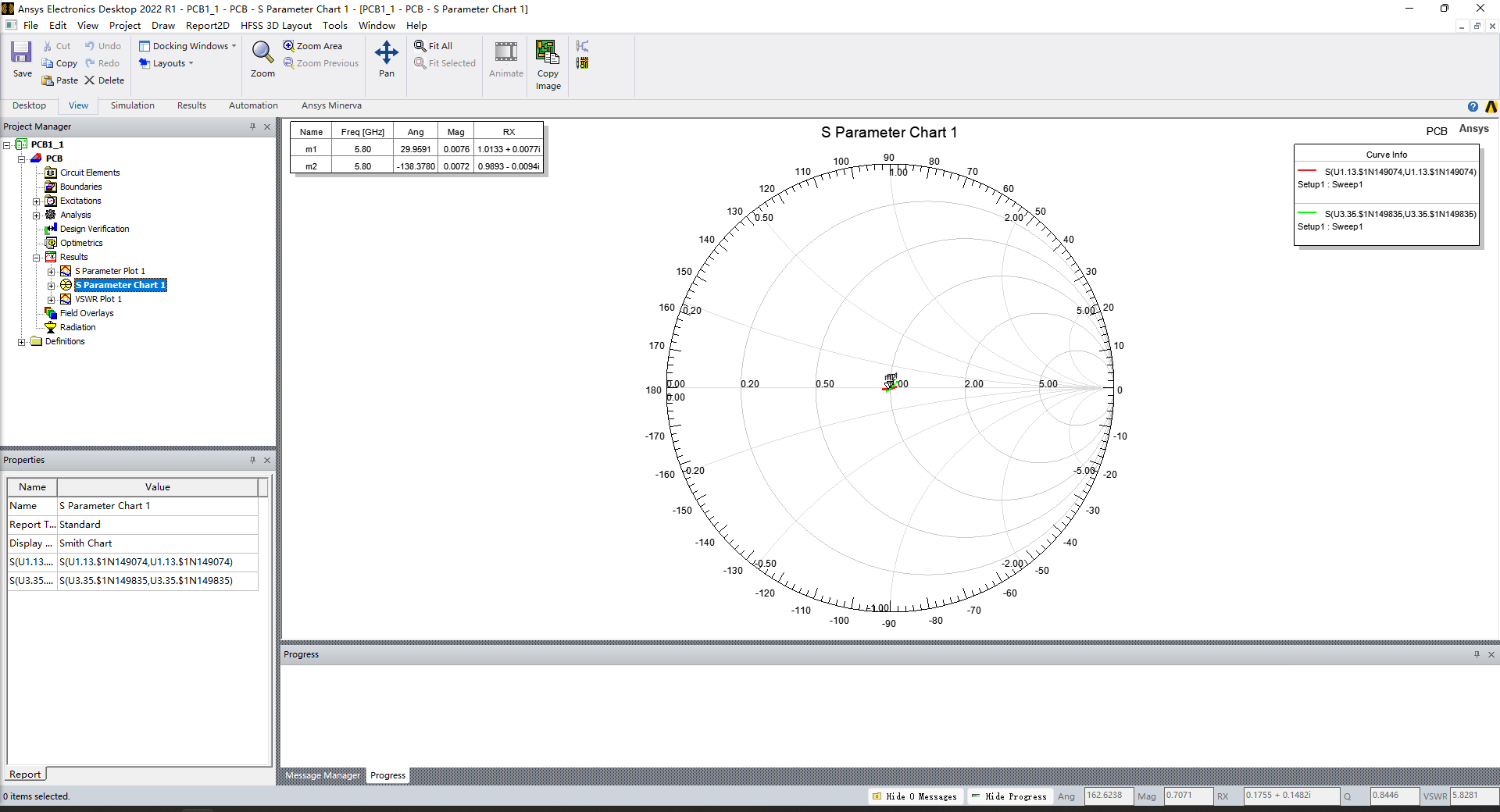Select Field Overlays tree node

(x=87, y=313)
